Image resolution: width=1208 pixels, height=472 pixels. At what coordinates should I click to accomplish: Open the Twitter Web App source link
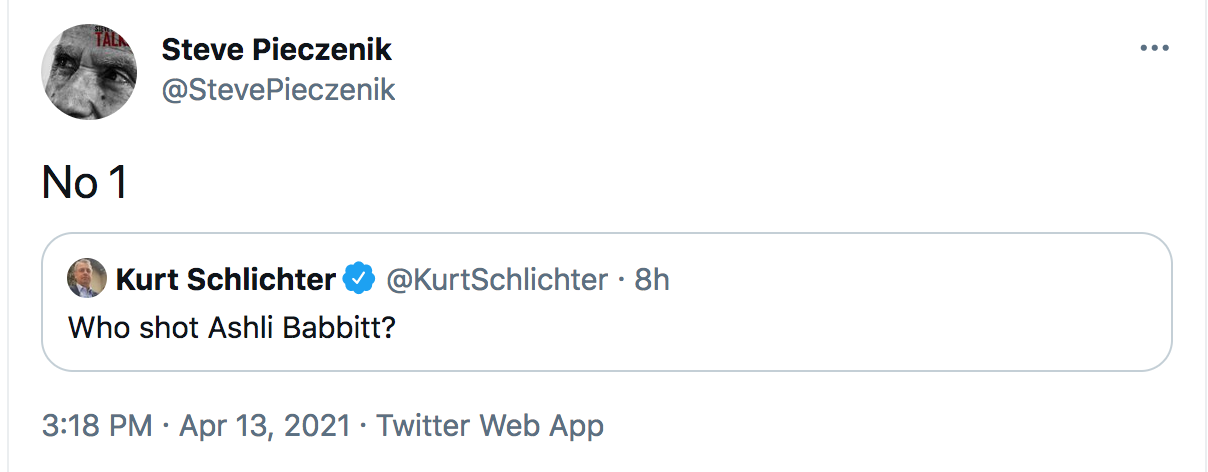tap(490, 426)
